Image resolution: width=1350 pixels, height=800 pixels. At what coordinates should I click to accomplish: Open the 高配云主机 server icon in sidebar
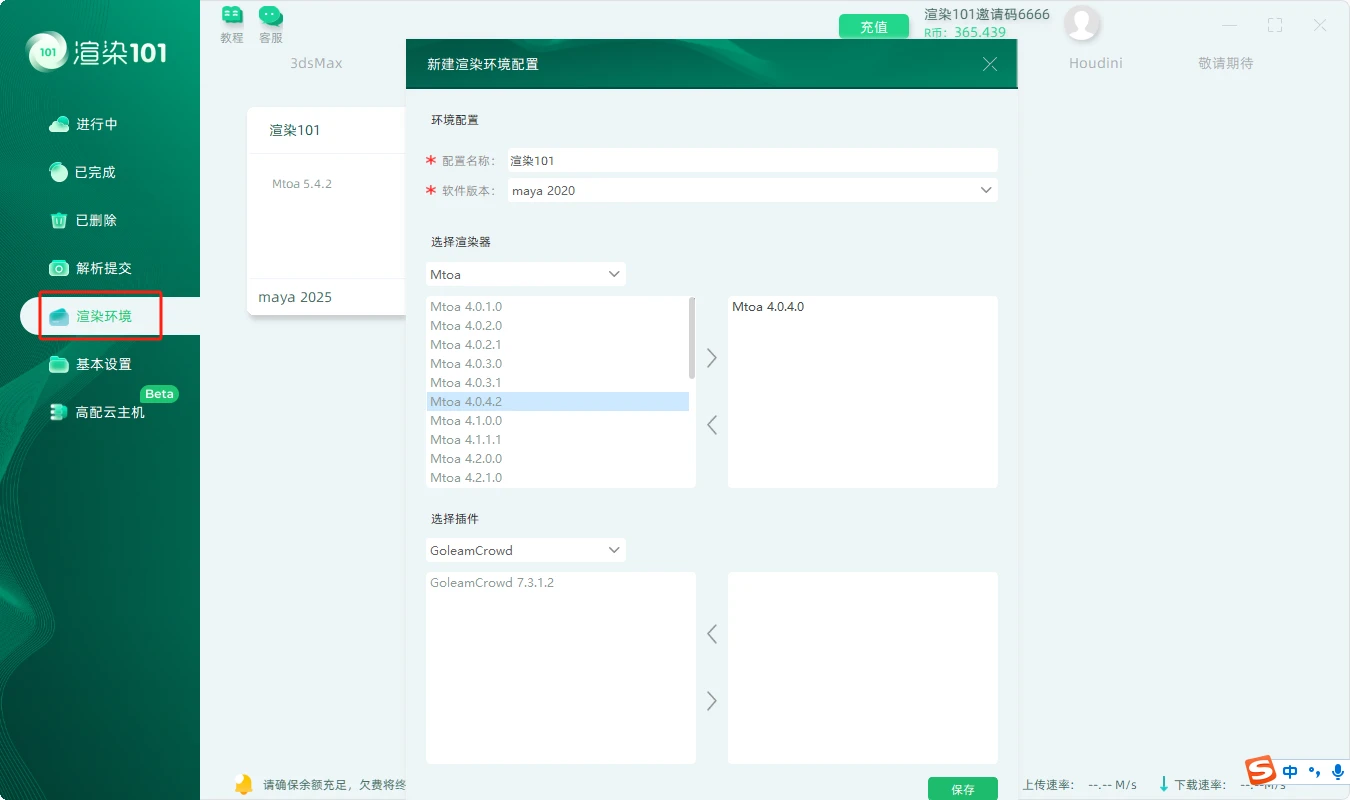59,412
